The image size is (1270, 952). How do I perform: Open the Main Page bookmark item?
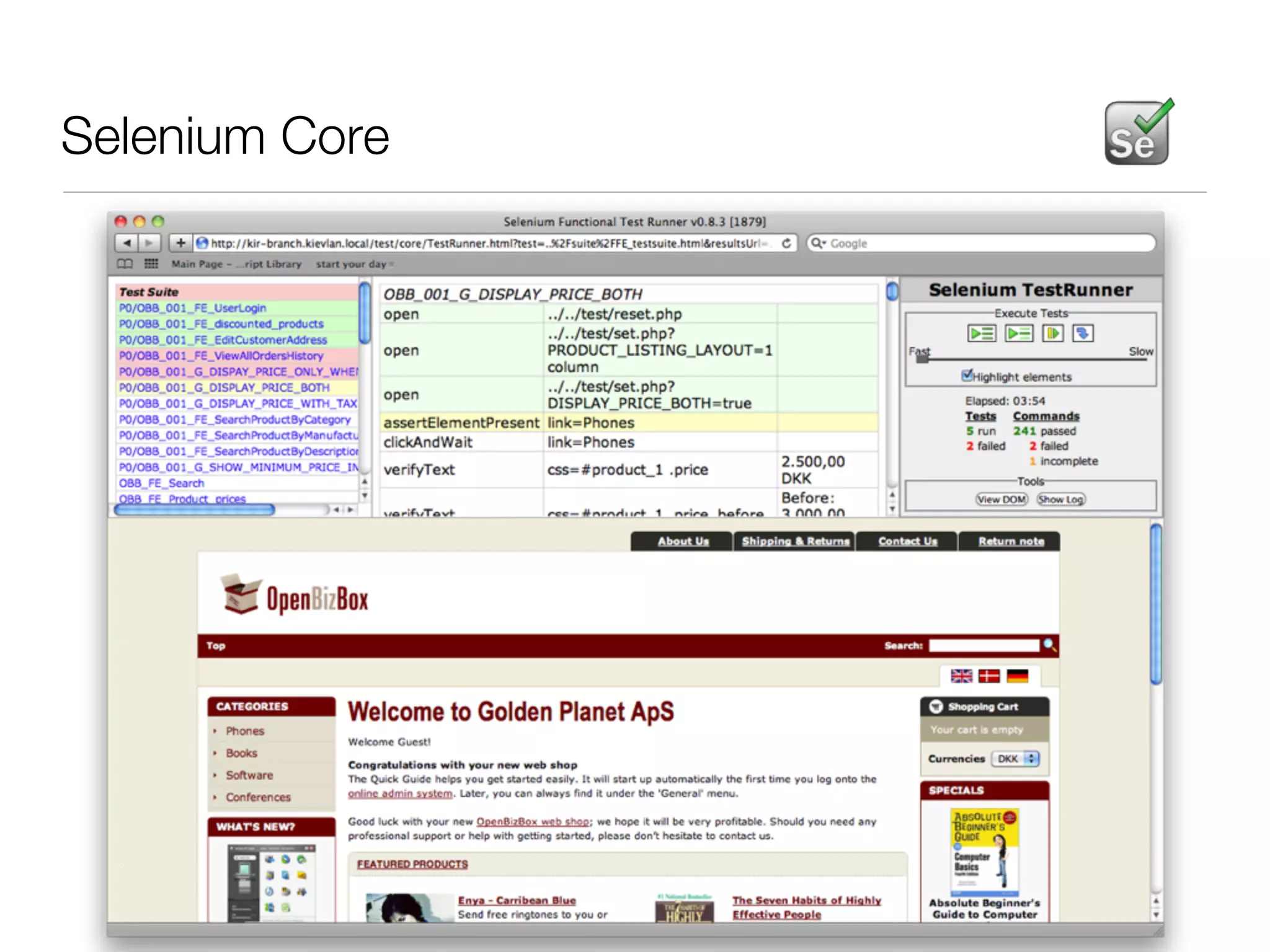(236, 264)
